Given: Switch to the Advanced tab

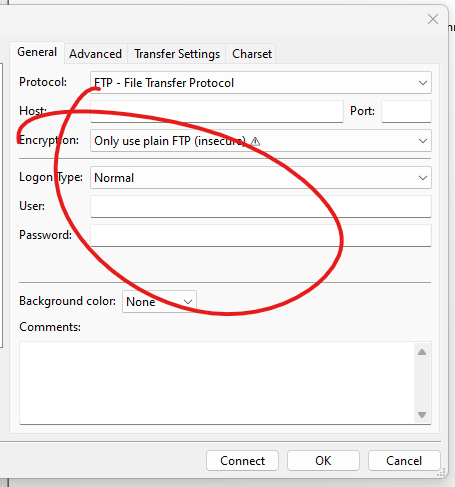Looking at the screenshot, I should tap(95, 54).
